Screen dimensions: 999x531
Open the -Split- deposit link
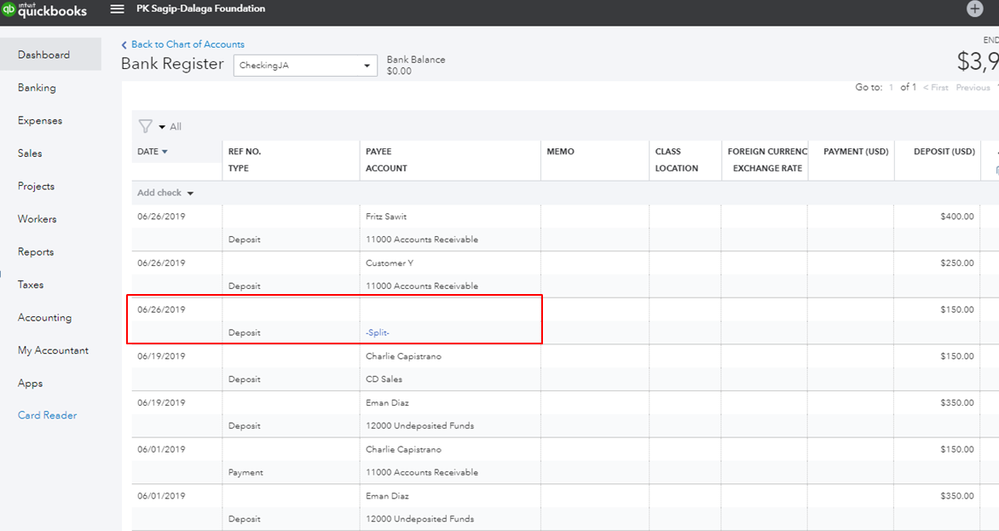coord(377,333)
